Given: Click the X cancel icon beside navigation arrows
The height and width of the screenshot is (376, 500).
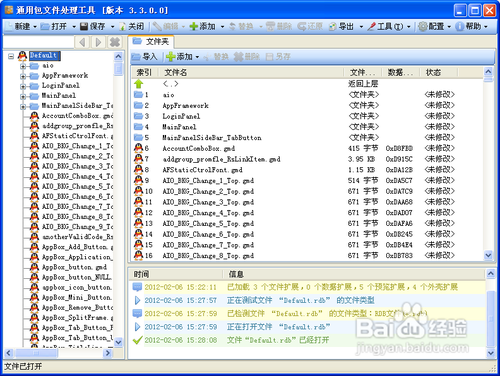Looking at the screenshot, I should (x=115, y=42).
